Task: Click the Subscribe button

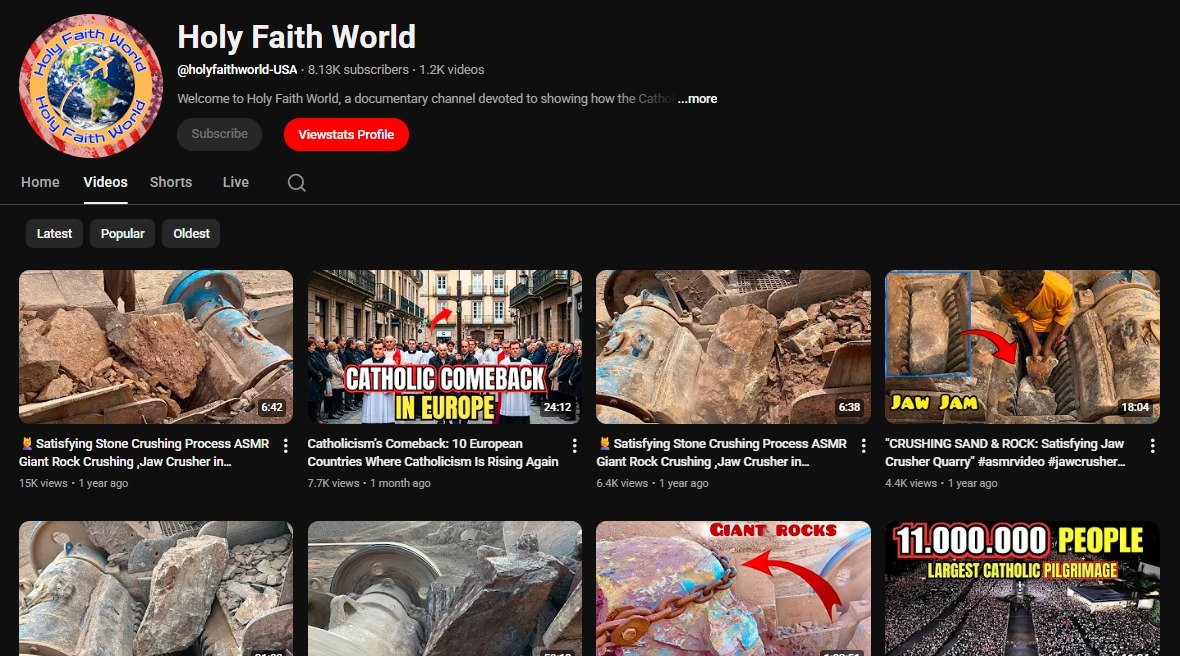Action: click(x=219, y=134)
